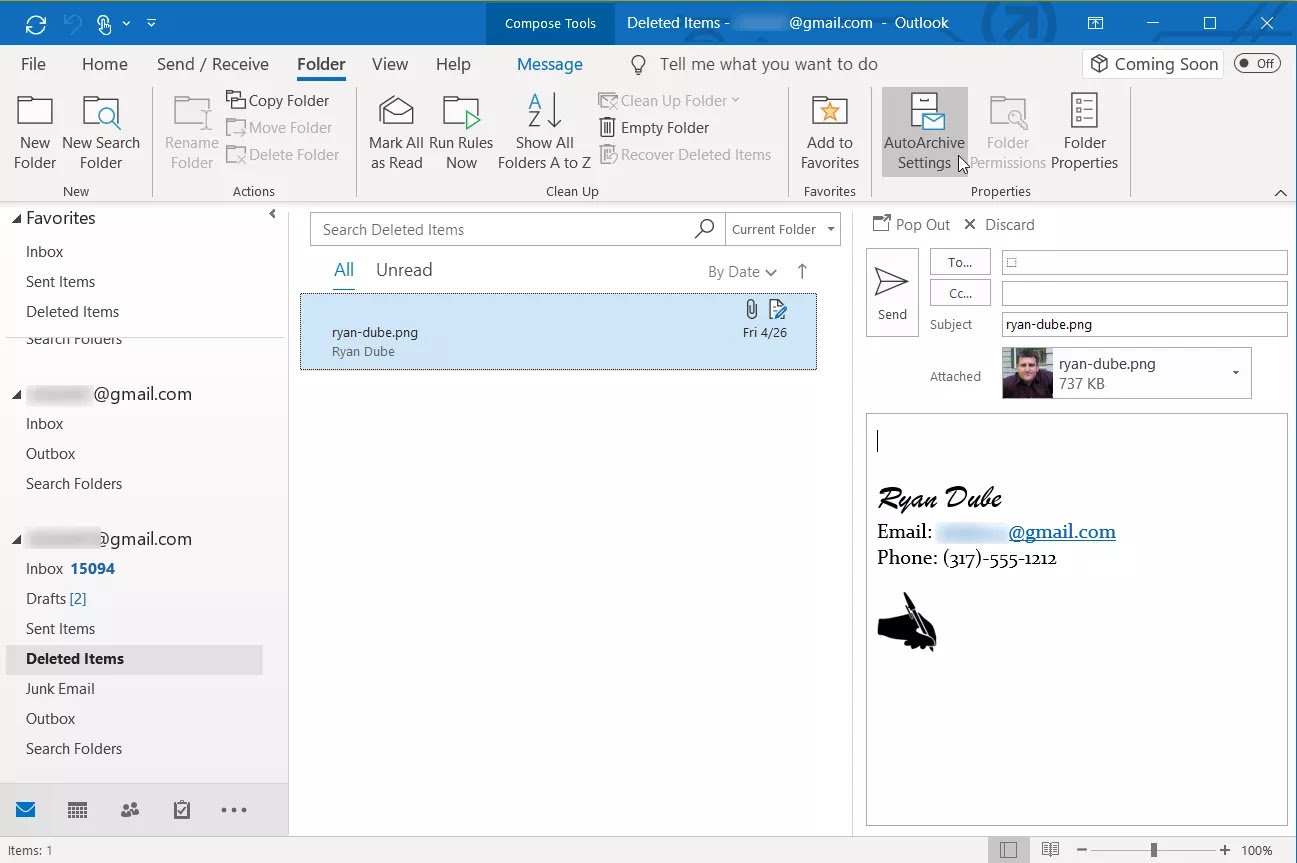Show All Folders A to Z

coord(544,133)
